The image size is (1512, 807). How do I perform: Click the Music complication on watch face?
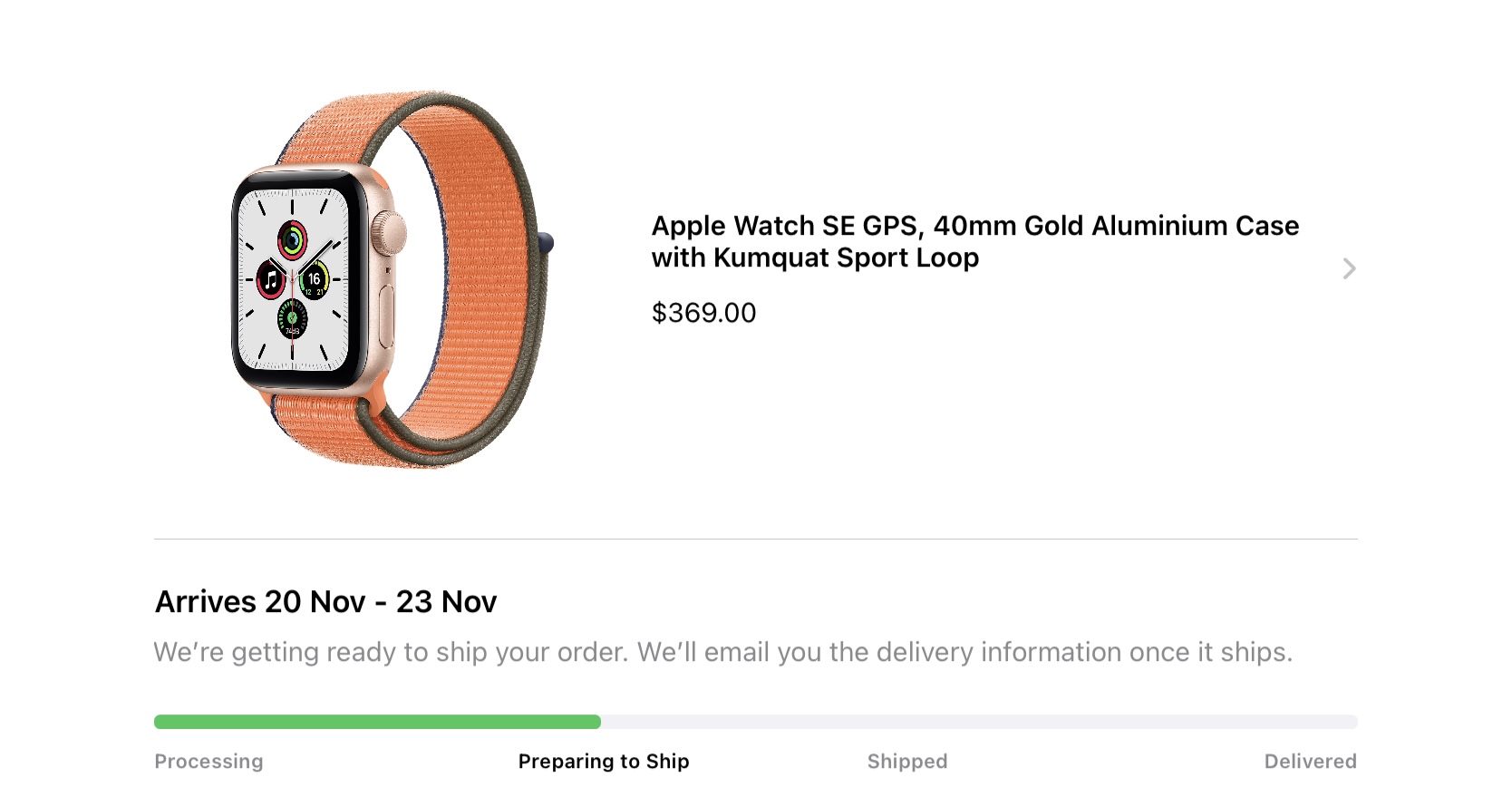coord(271,279)
